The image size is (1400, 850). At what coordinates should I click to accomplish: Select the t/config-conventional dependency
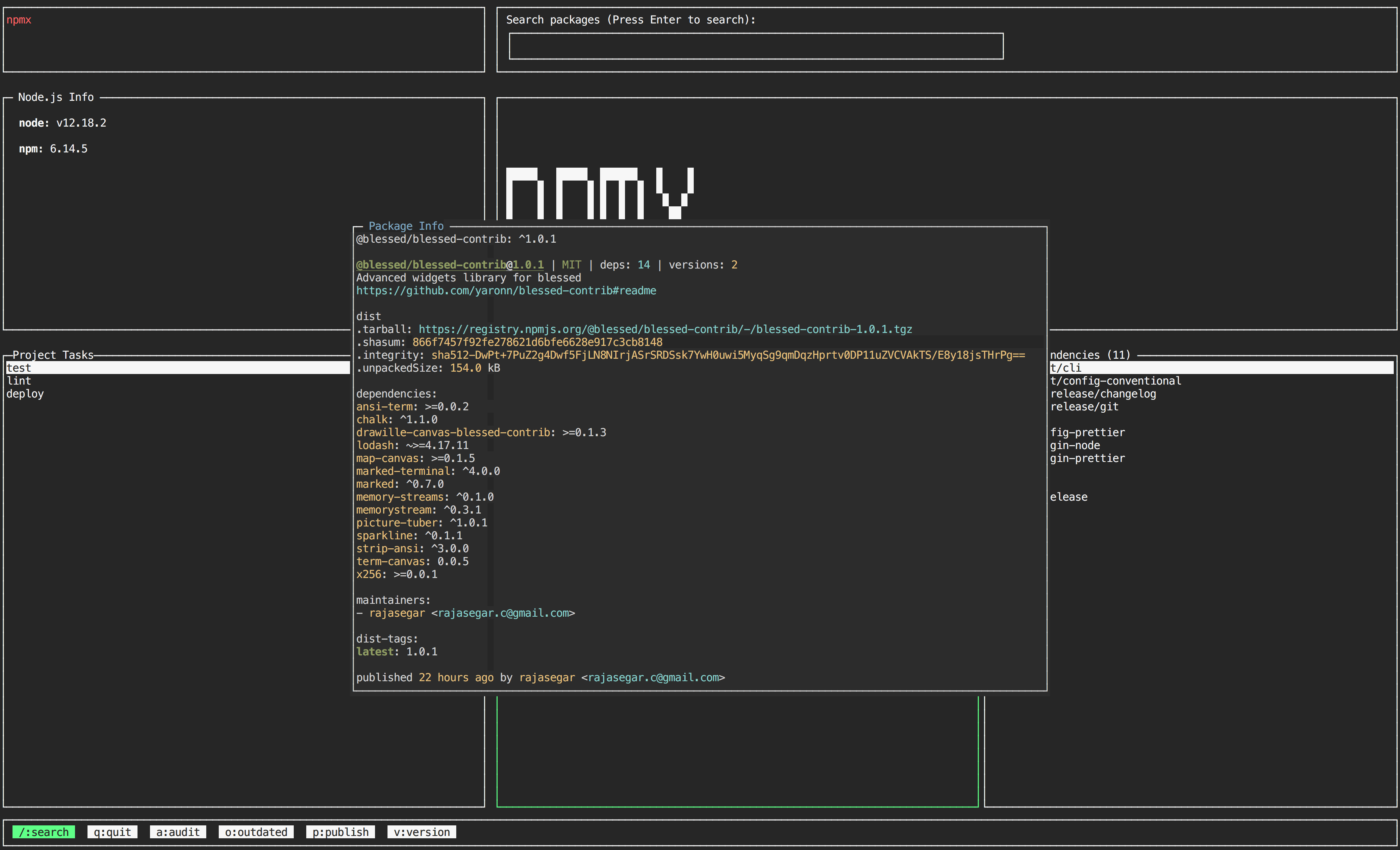[1115, 381]
